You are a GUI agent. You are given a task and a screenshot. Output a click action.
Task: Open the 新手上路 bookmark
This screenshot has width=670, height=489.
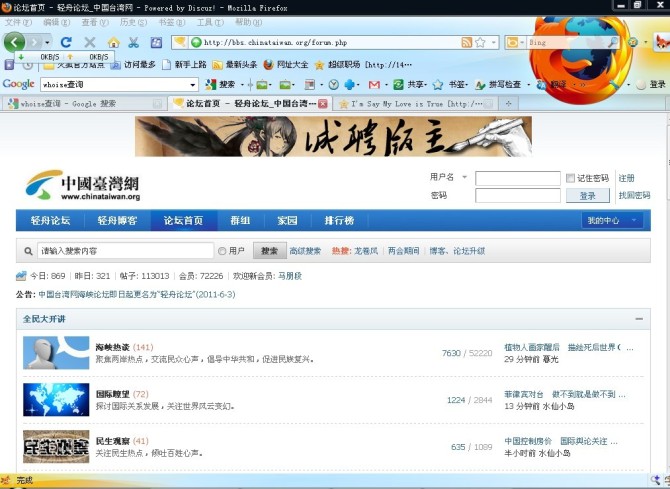[x=184, y=65]
